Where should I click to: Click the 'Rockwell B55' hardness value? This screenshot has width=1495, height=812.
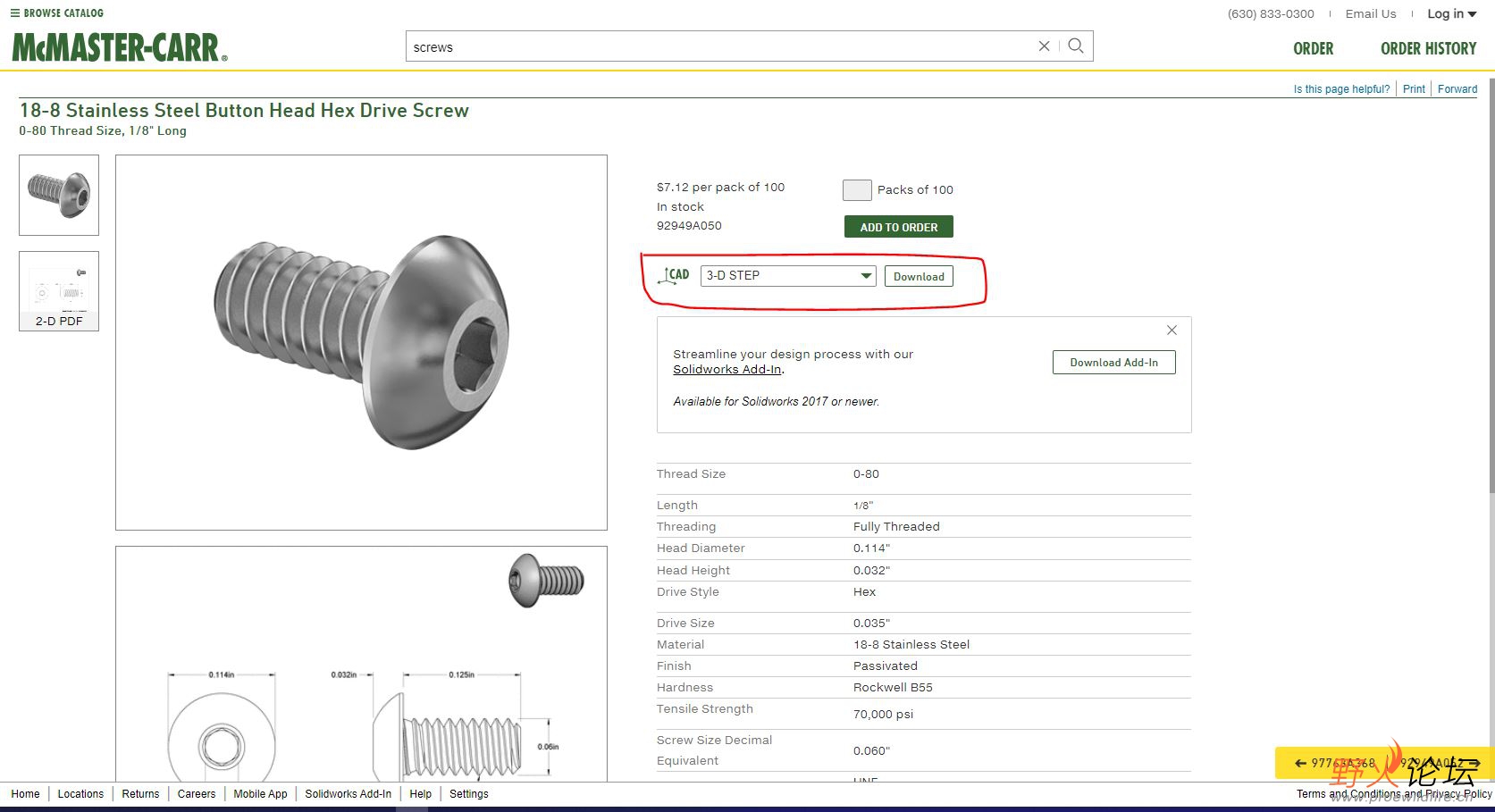pyautogui.click(x=893, y=688)
